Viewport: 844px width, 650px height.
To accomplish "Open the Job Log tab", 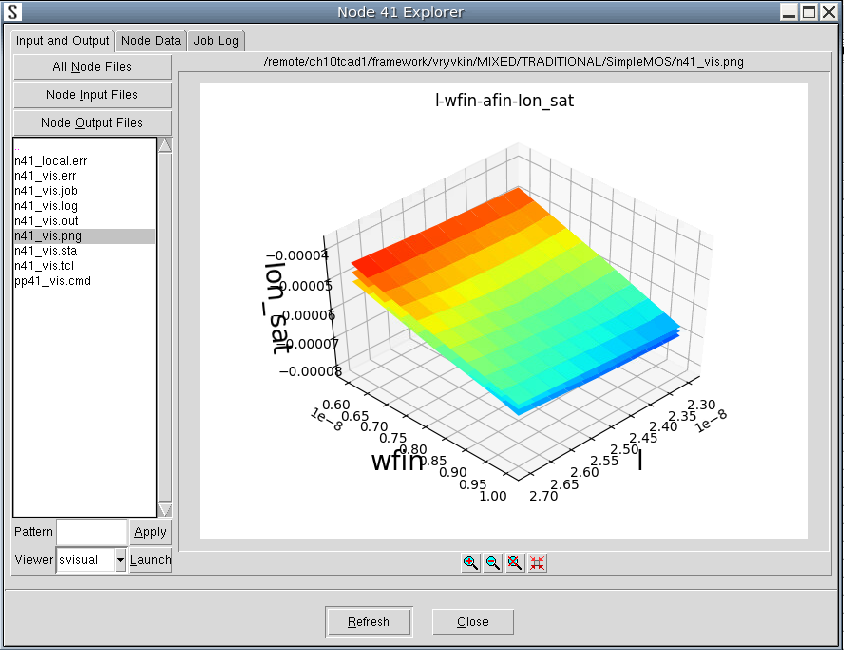I will click(x=215, y=40).
